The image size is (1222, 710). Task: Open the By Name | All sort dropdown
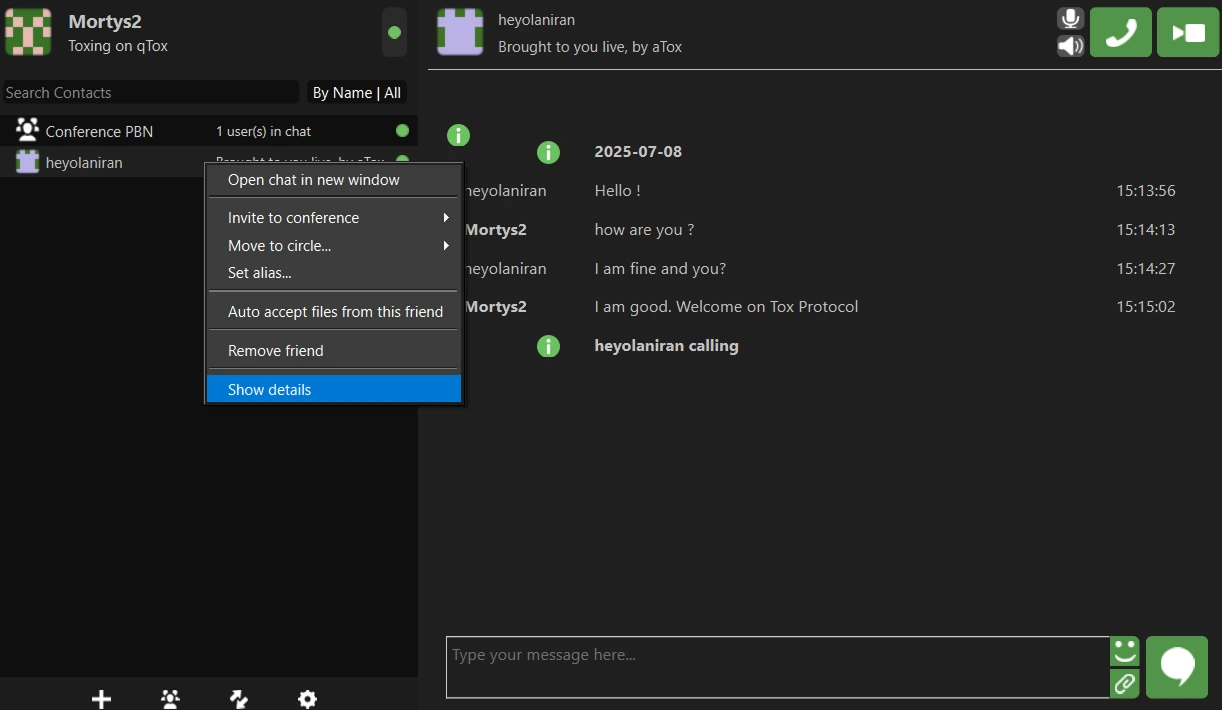[356, 93]
